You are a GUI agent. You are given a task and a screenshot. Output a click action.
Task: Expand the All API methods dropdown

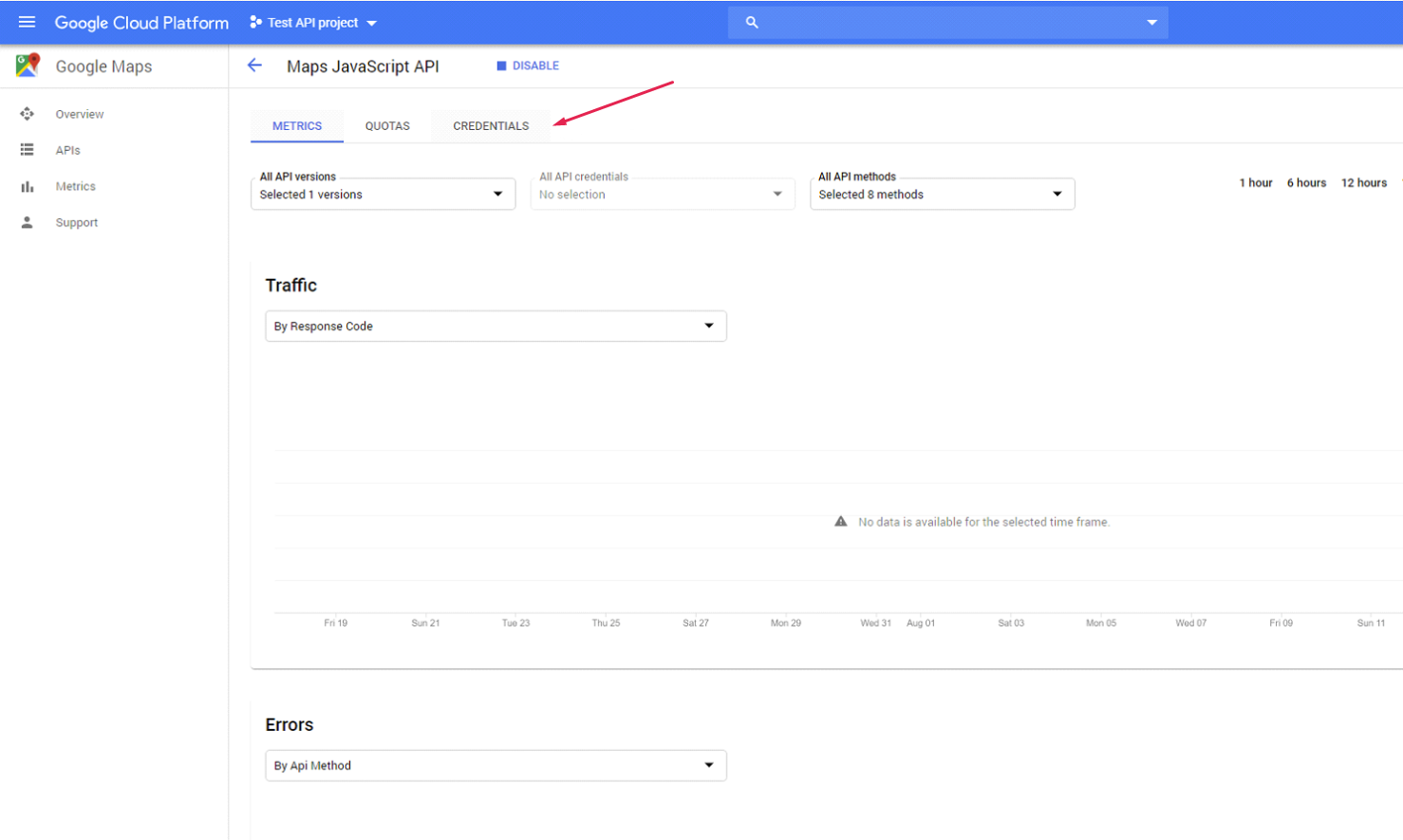click(x=942, y=194)
